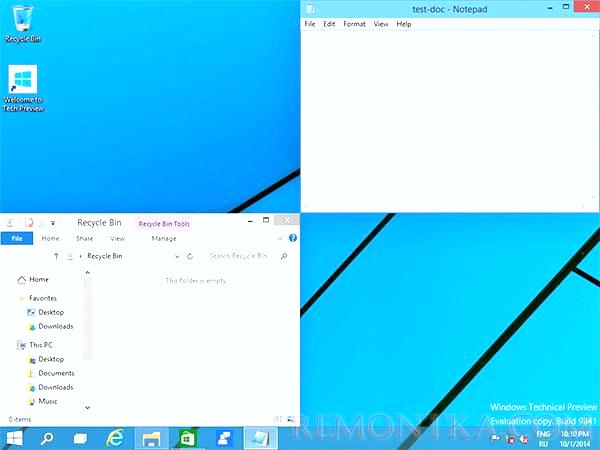Switch to File Explorer on the taskbar
The width and height of the screenshot is (600, 450).
(x=151, y=439)
